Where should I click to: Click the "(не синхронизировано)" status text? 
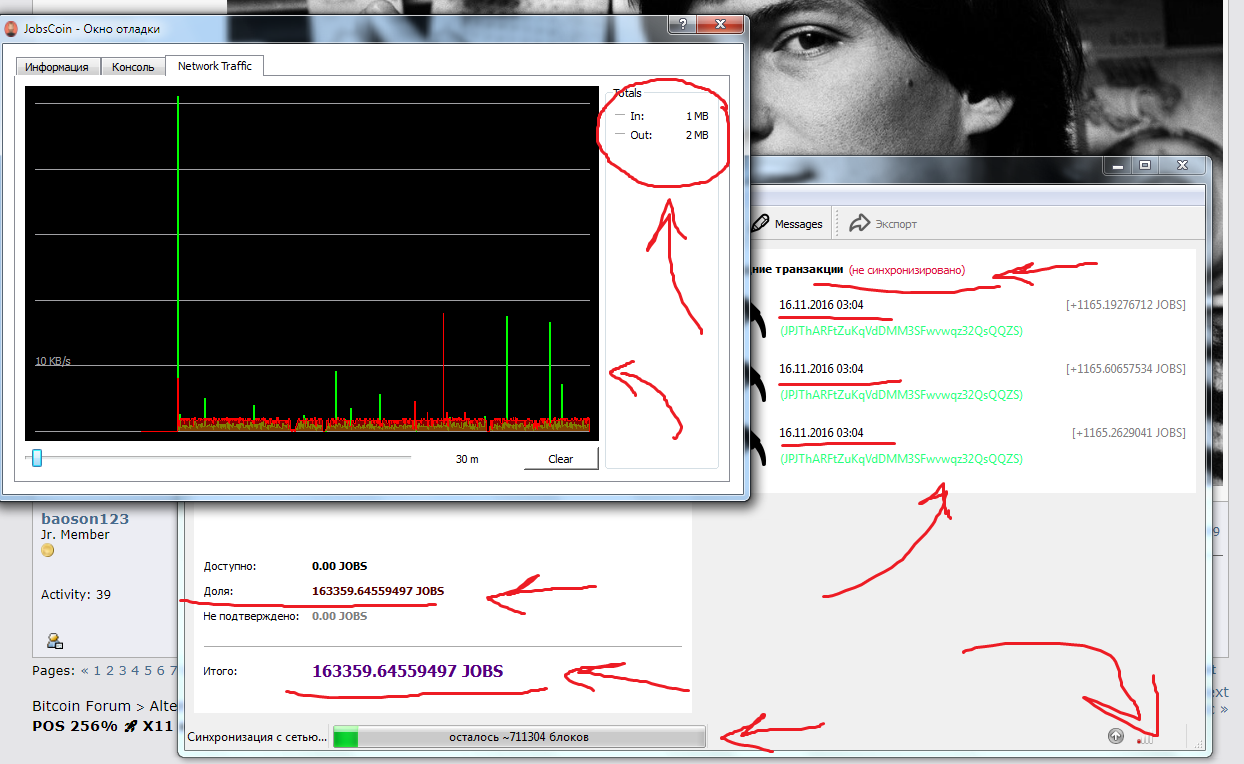pos(907,270)
